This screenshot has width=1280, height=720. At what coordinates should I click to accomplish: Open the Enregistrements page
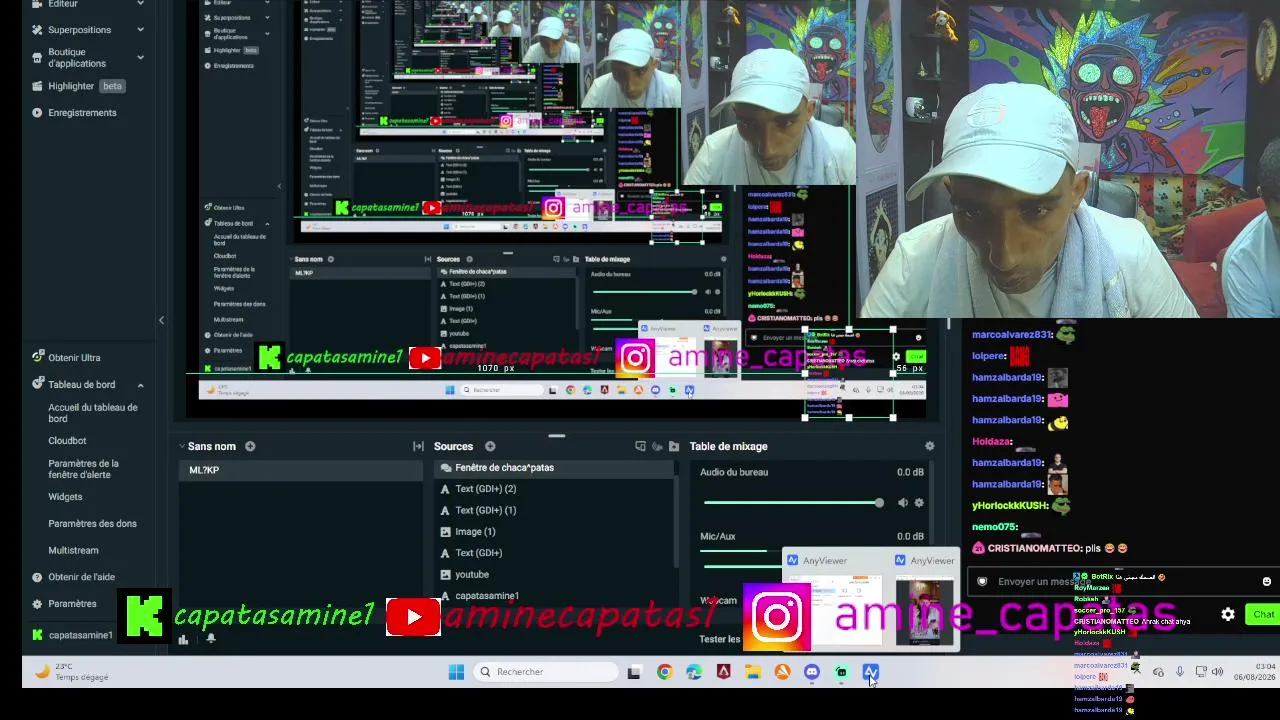click(82, 113)
